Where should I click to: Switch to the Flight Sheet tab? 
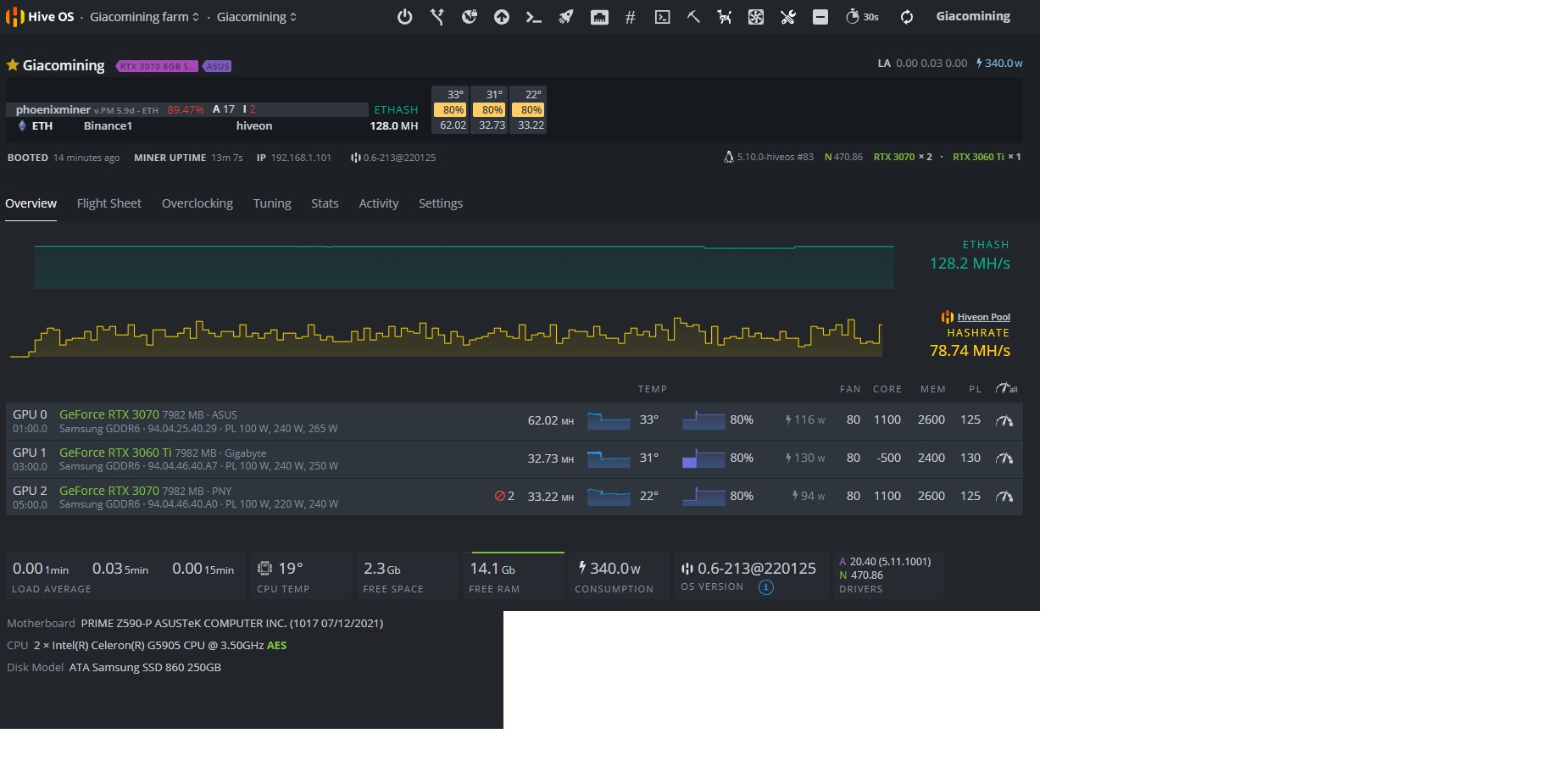[108, 203]
